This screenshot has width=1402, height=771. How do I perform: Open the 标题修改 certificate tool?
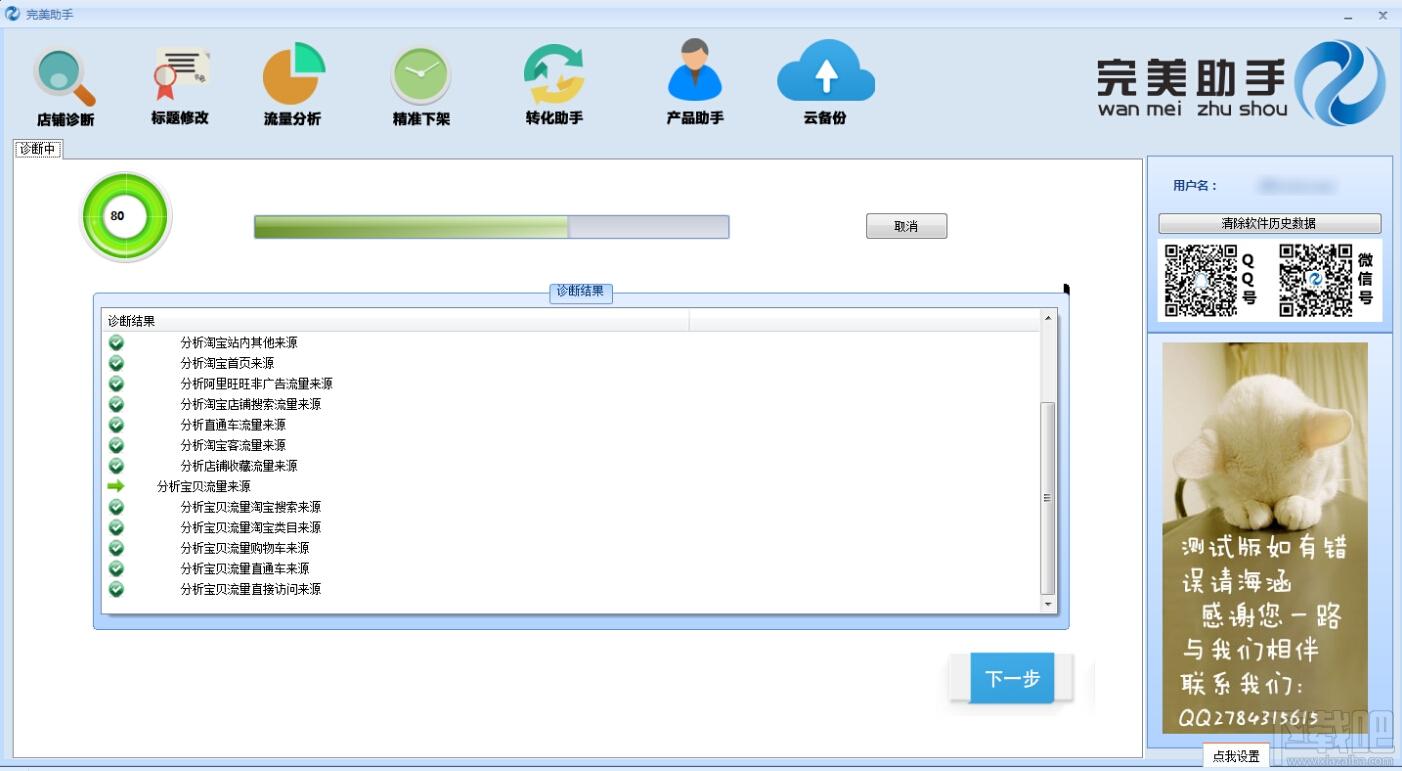coord(180,86)
